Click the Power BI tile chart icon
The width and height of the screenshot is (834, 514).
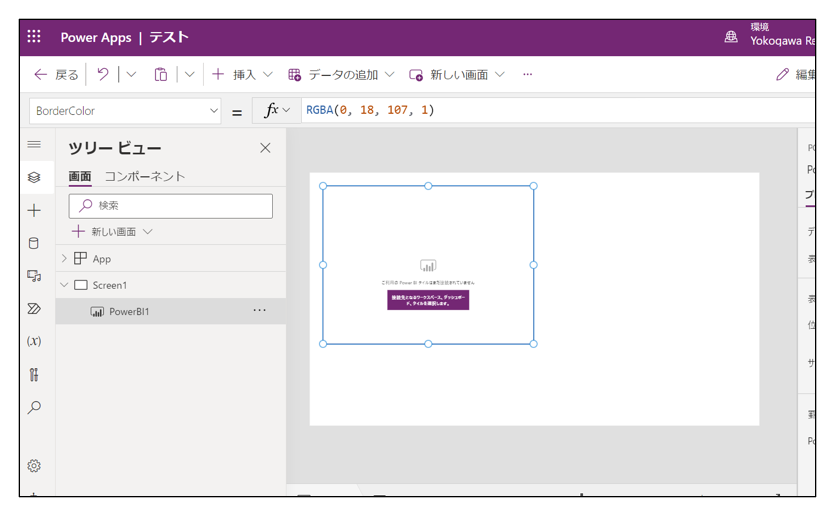428,265
